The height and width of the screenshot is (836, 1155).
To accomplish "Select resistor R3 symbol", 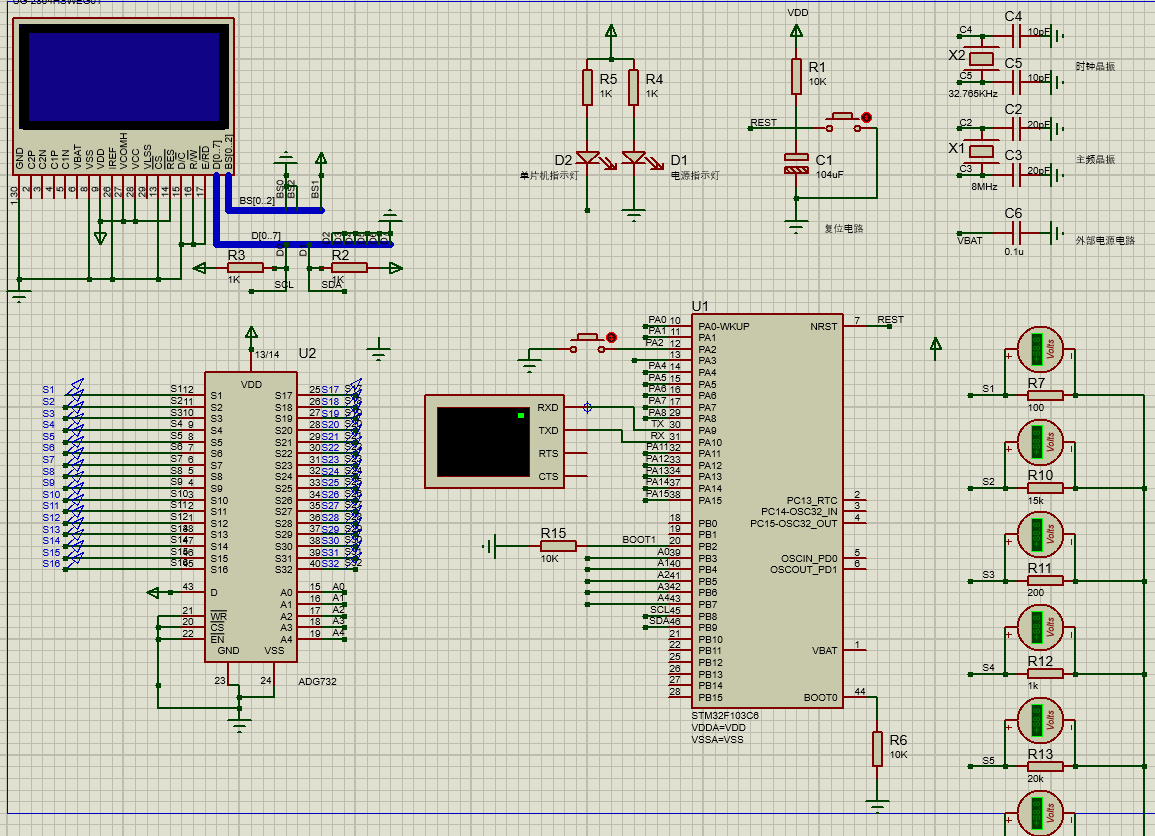I will [245, 267].
